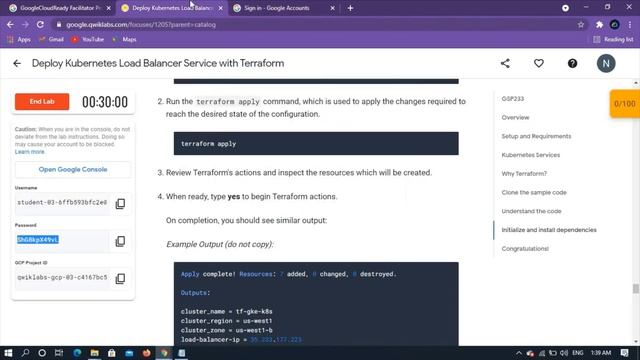Open Cortana circle in taskbar
Viewport: 640px width, 360px height.
click(x=42, y=353)
